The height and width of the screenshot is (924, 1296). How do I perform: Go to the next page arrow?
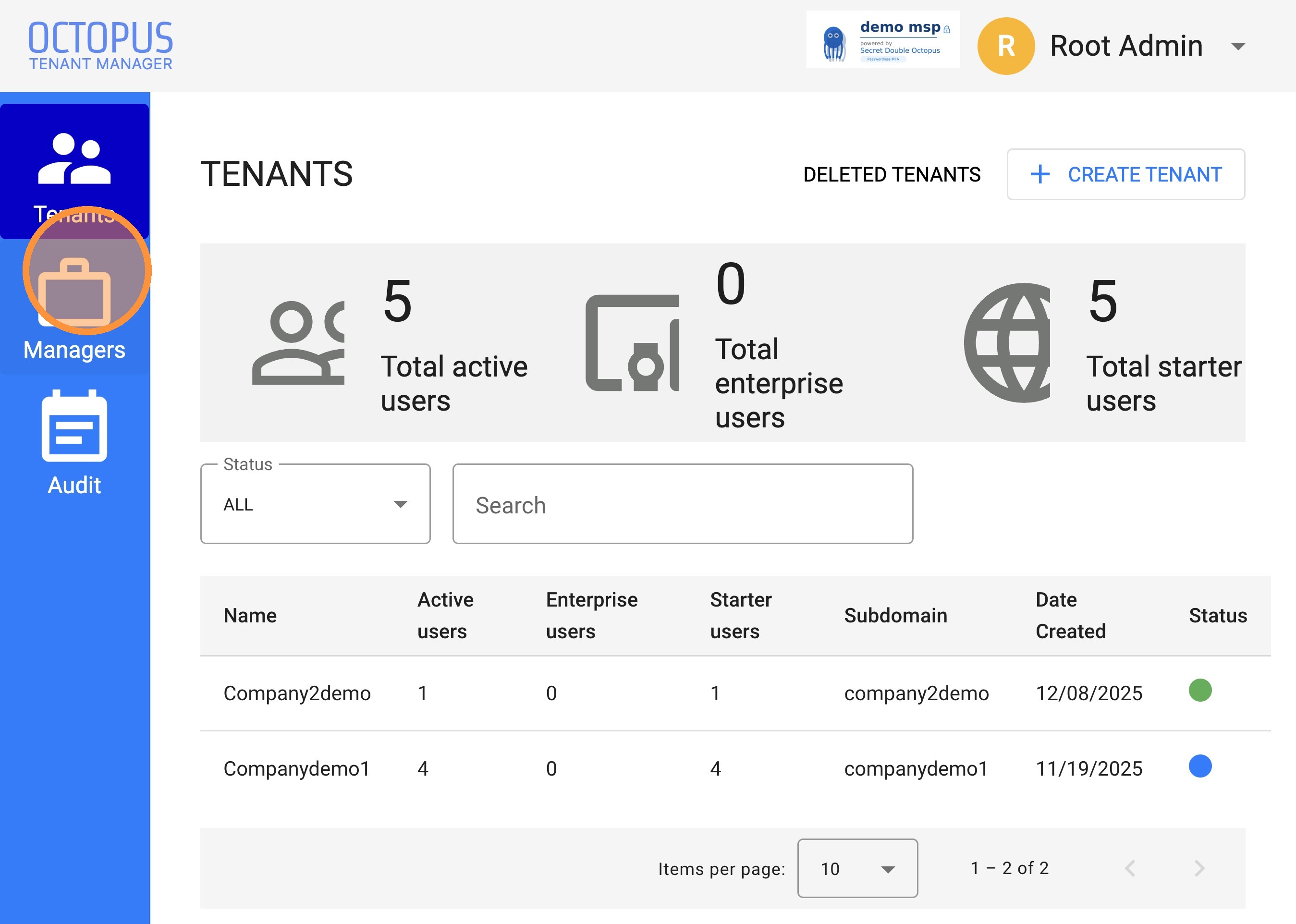tap(1199, 868)
